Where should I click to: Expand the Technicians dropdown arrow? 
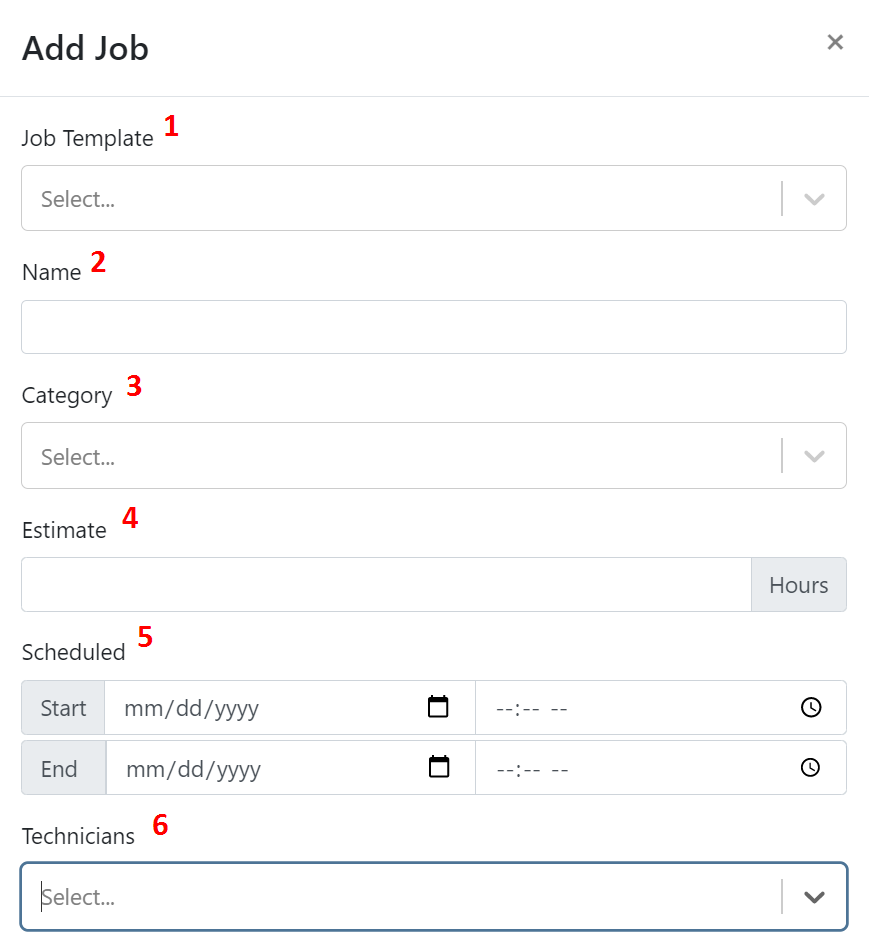coord(814,897)
